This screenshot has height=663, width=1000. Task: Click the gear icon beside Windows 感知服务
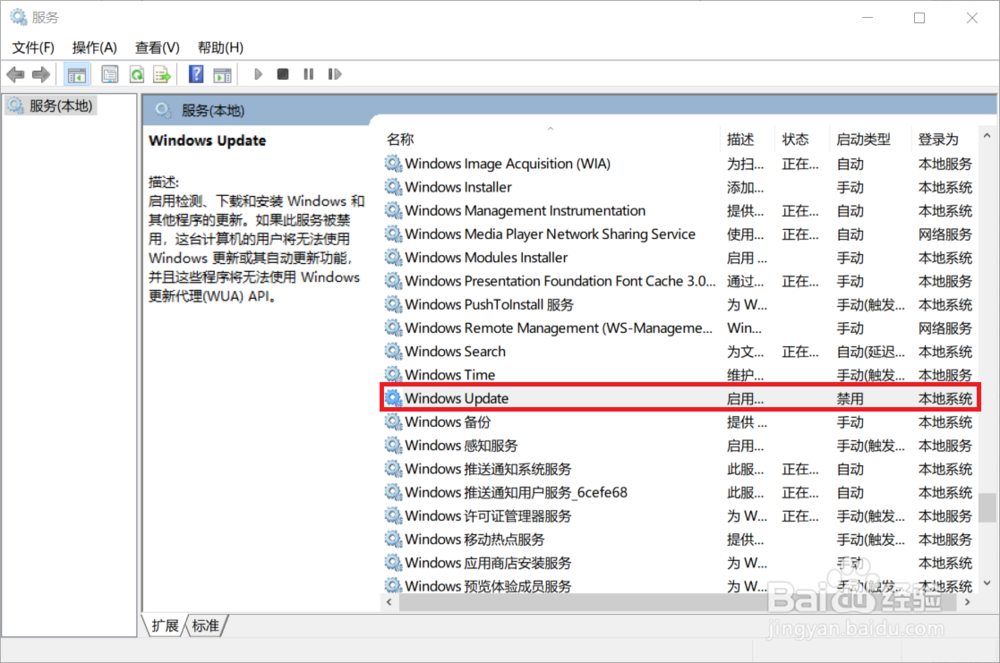[393, 445]
